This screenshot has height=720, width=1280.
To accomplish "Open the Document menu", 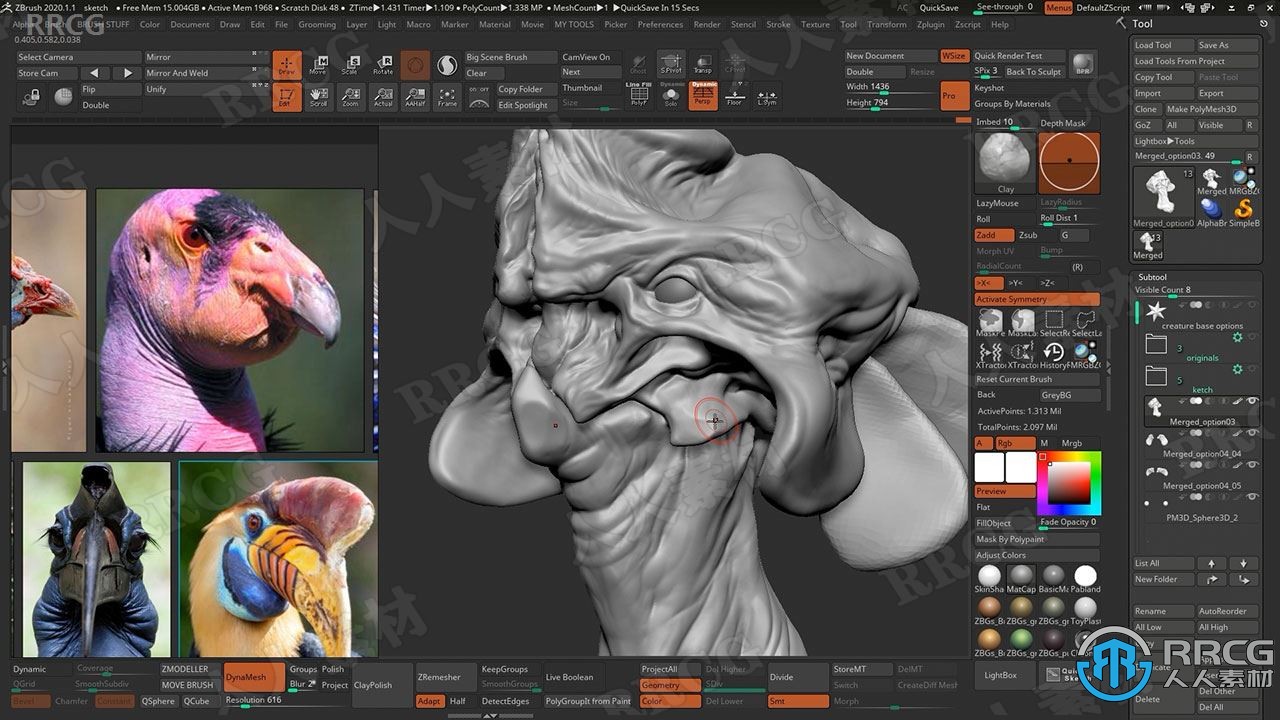I will tap(190, 24).
